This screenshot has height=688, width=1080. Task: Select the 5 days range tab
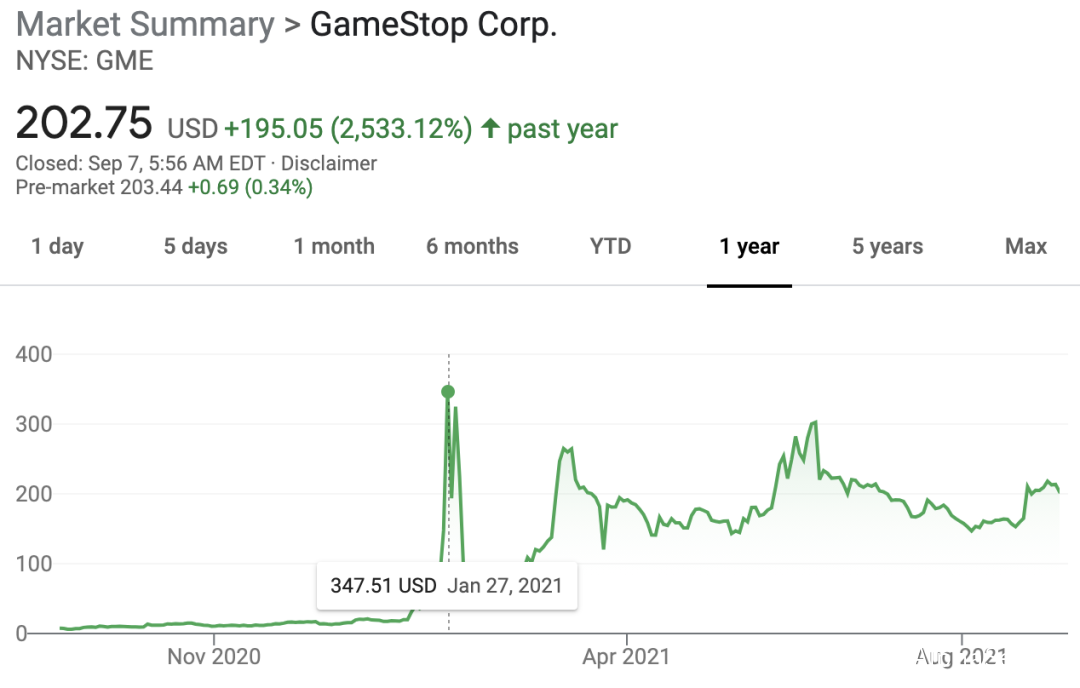coord(196,247)
